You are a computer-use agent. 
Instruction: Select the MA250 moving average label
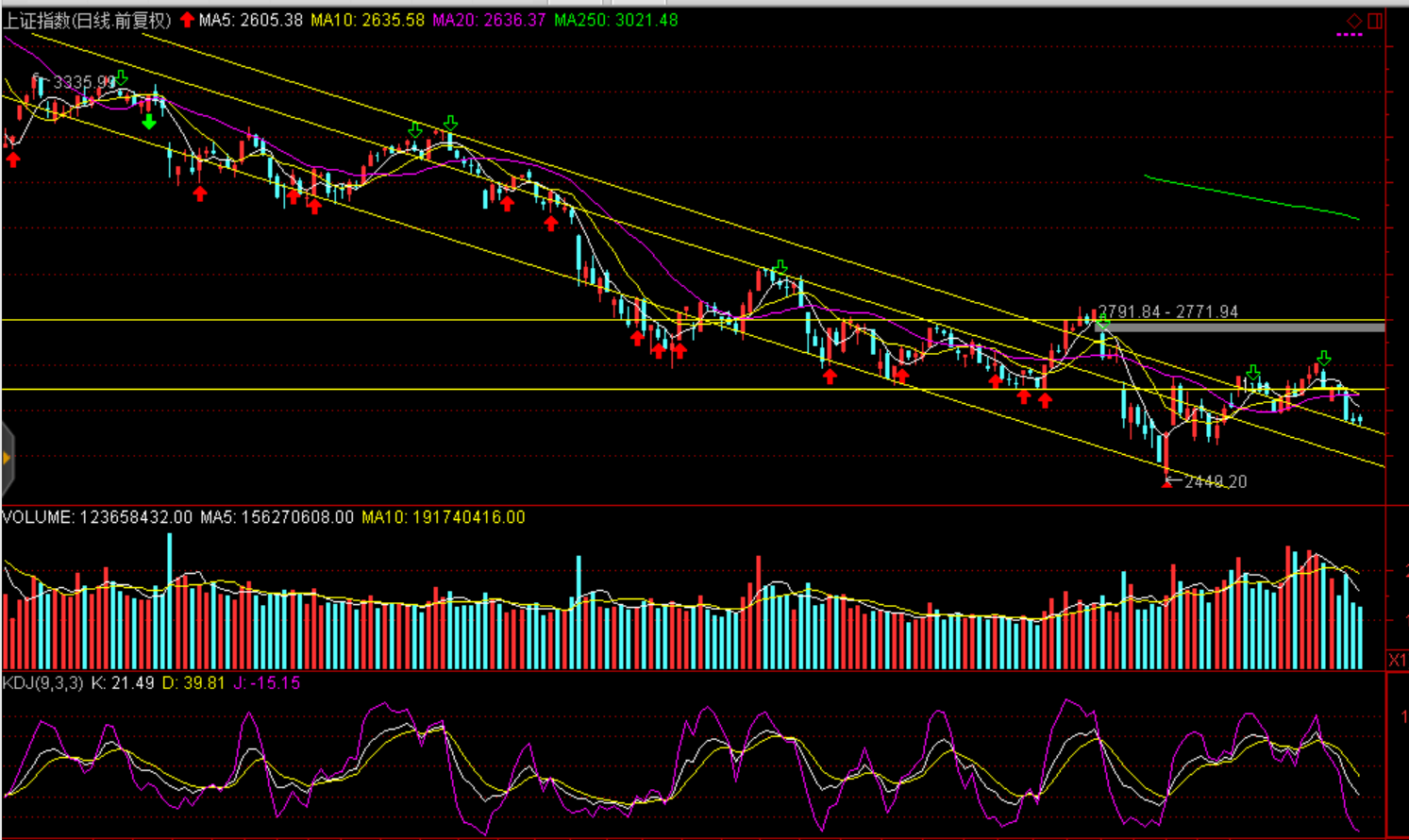(615, 20)
